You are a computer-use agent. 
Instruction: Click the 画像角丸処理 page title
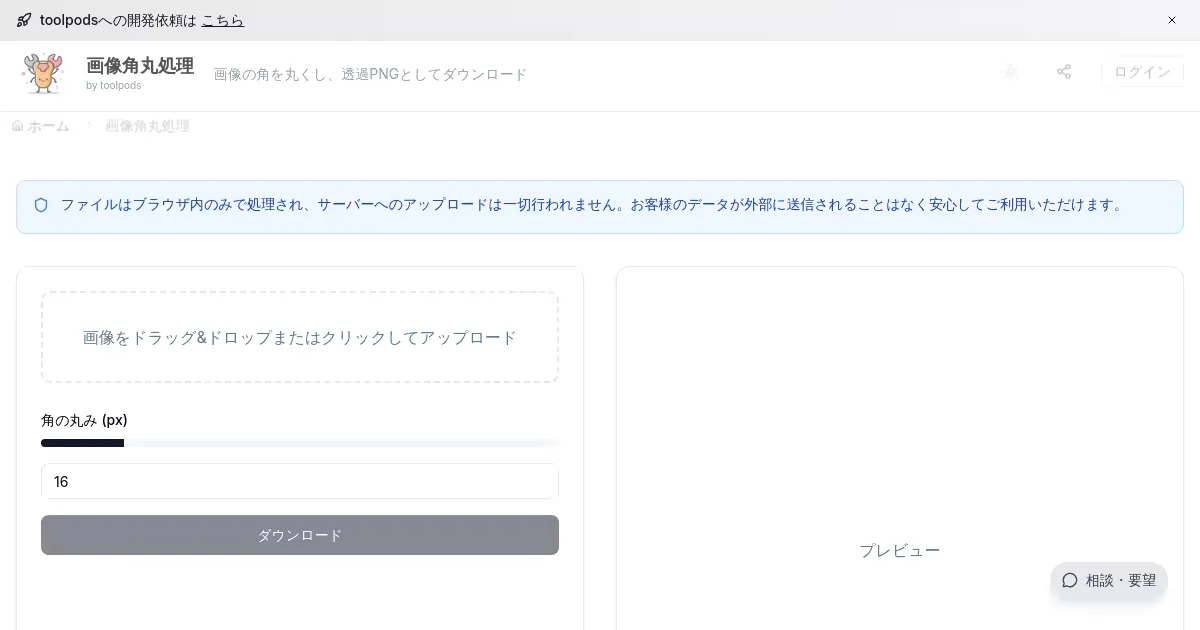140,66
